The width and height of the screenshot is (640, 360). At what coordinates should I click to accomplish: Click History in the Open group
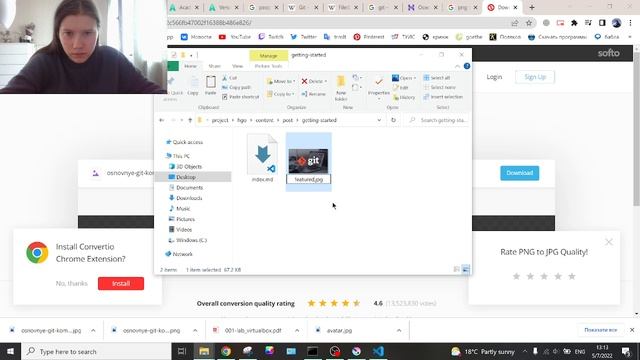[404, 97]
